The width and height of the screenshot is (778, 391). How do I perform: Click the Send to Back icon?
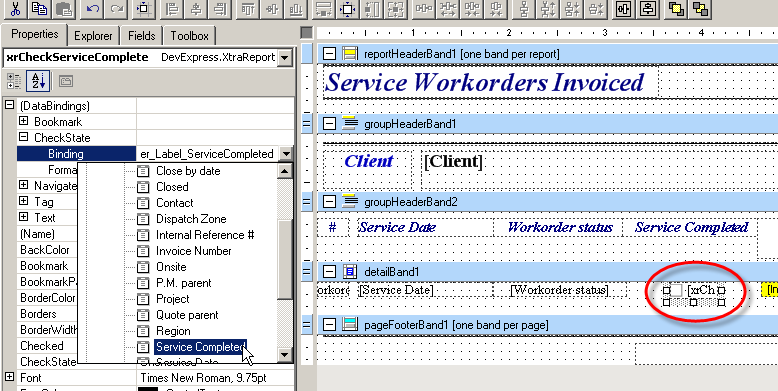point(700,8)
